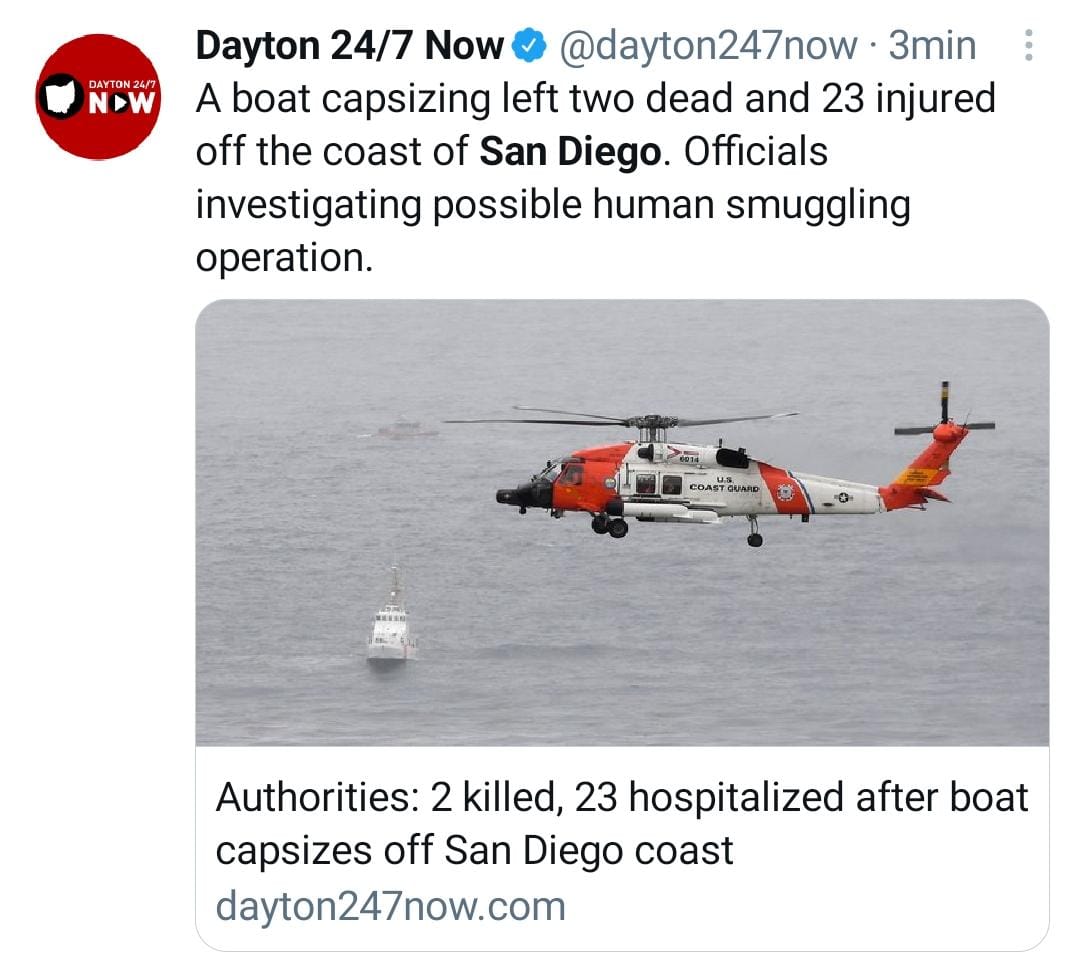1080x966 pixels.
Task: Click the Ohio state logo in avatar
Action: (62, 96)
